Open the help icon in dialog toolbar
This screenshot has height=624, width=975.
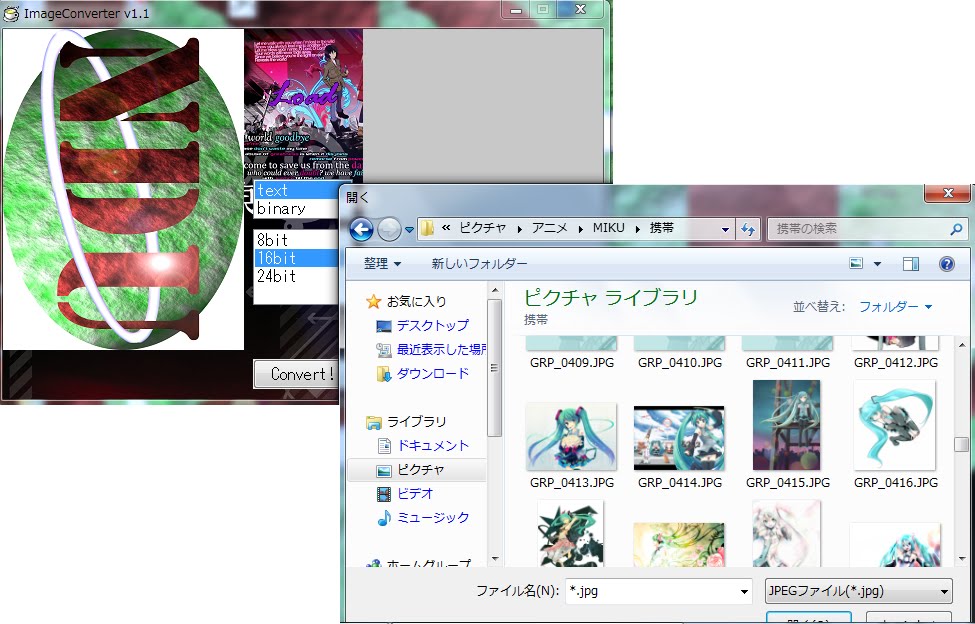pos(946,264)
